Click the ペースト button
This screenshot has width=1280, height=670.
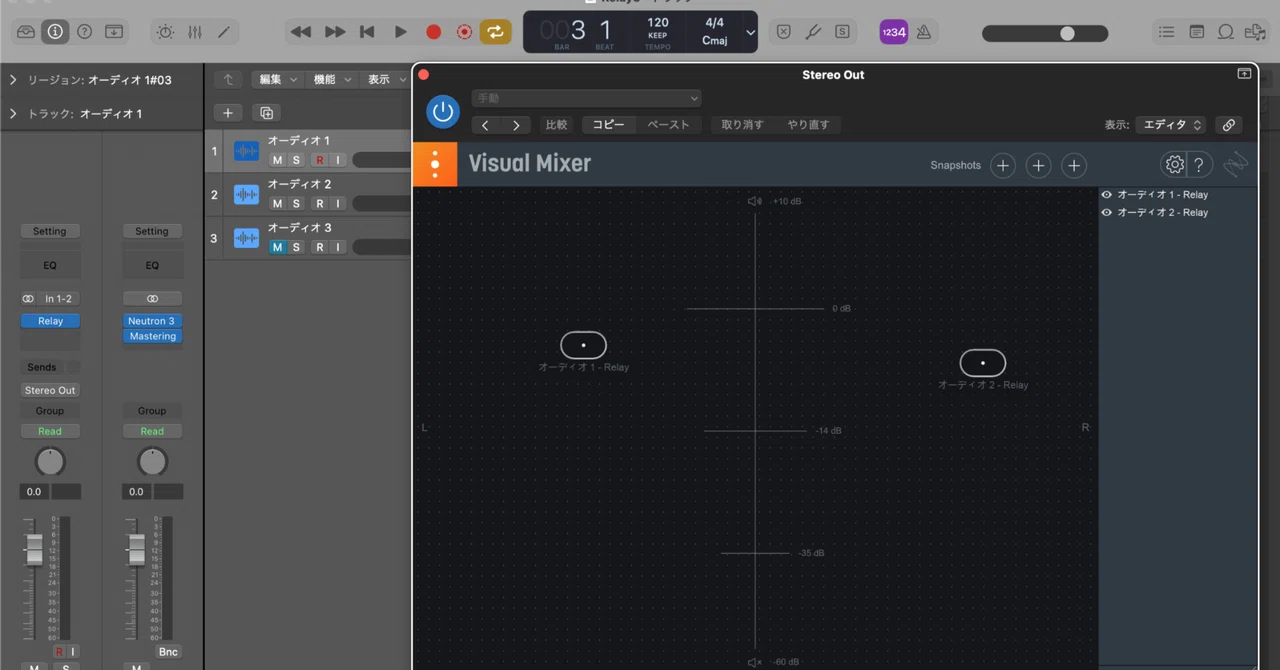(x=668, y=125)
